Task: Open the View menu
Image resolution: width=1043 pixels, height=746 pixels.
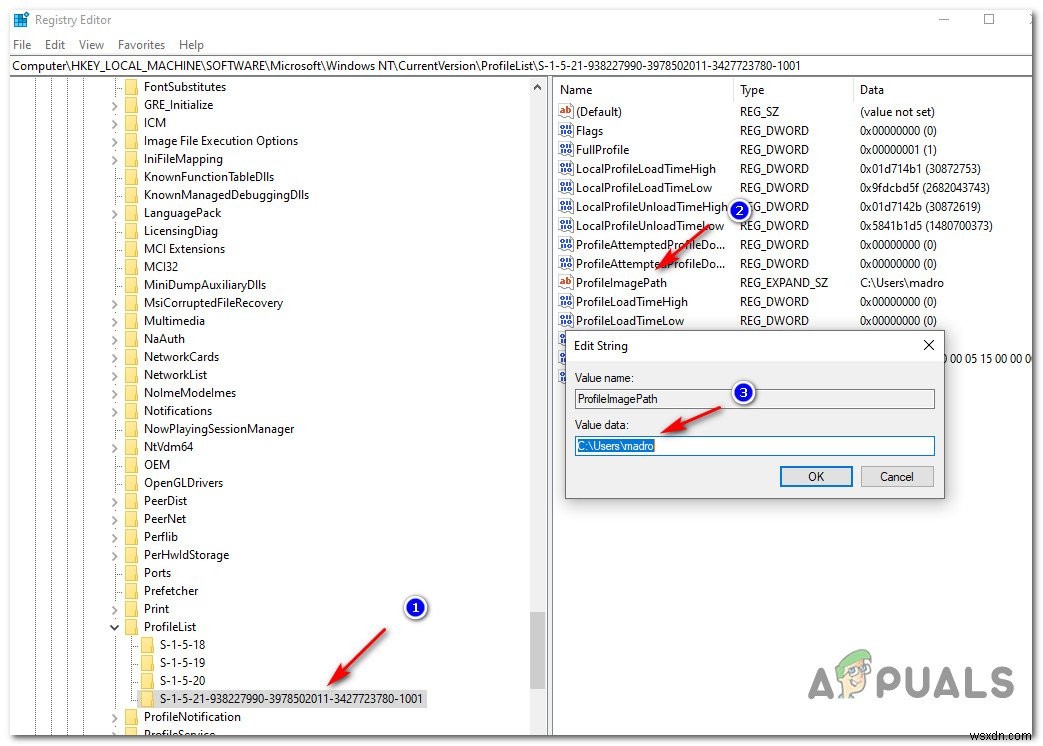Action: click(x=91, y=45)
